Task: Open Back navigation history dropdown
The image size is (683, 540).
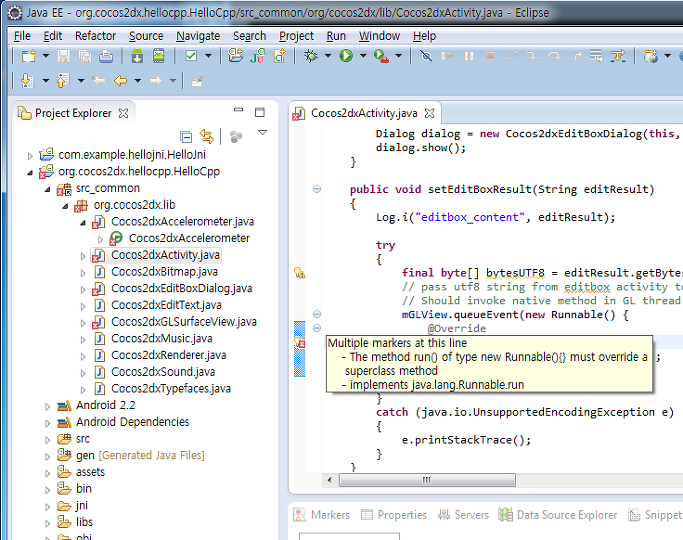Action: click(138, 81)
